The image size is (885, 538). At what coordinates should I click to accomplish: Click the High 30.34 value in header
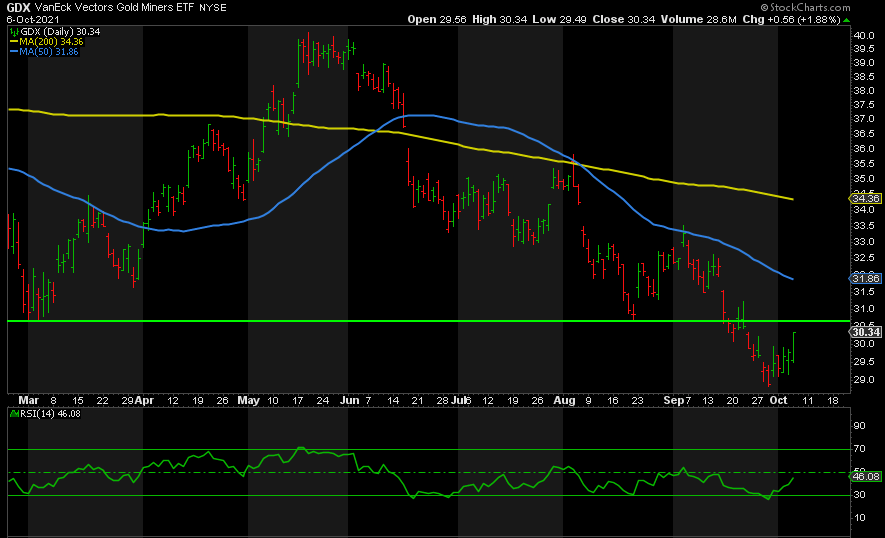(500, 19)
